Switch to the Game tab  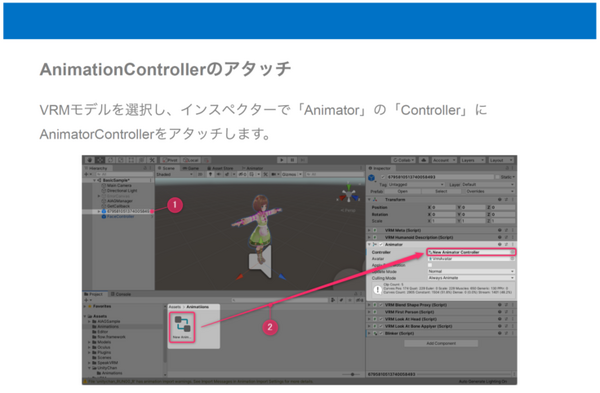coord(191,168)
